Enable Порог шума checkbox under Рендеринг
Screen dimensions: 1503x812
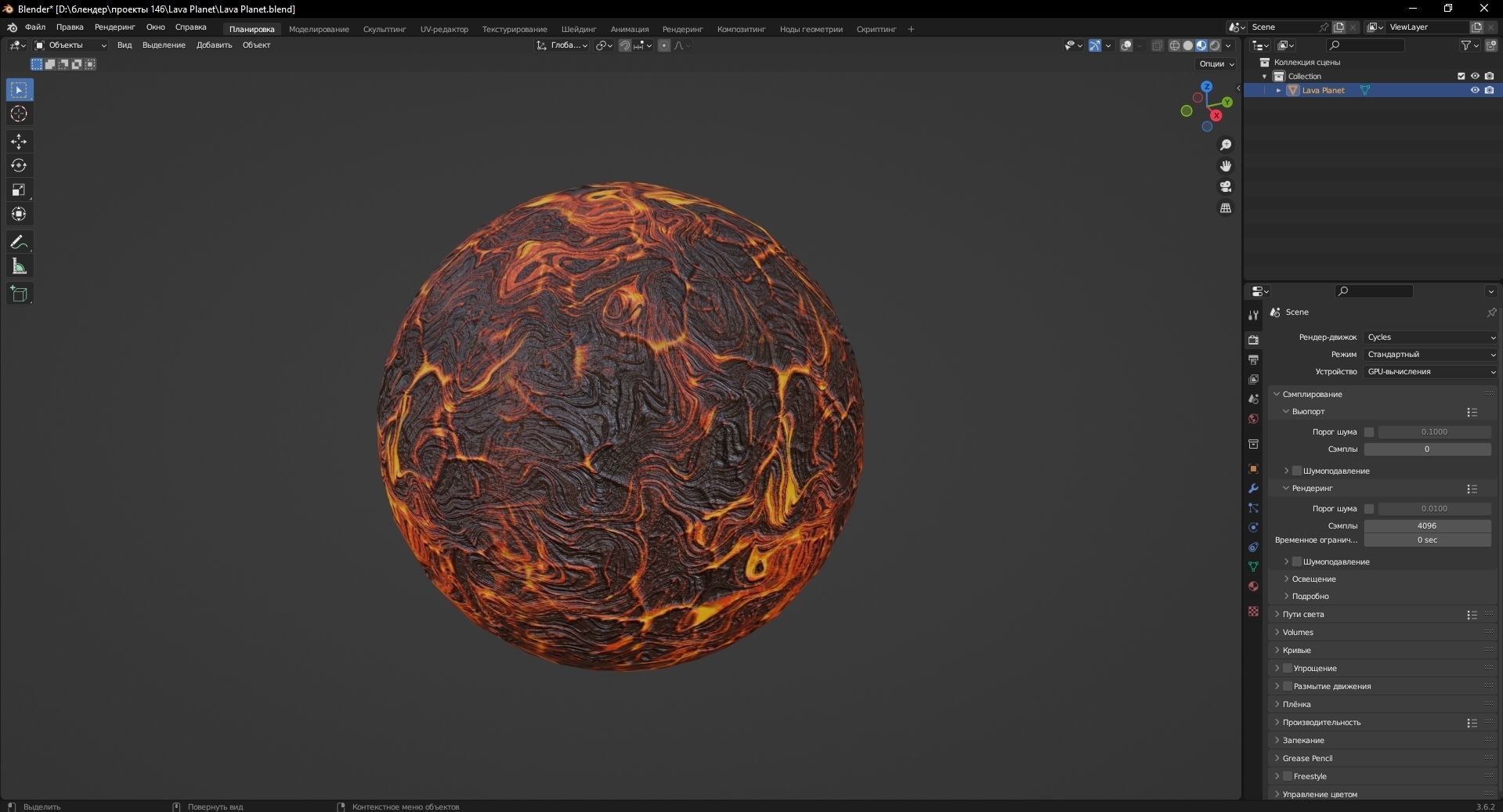tap(1369, 509)
